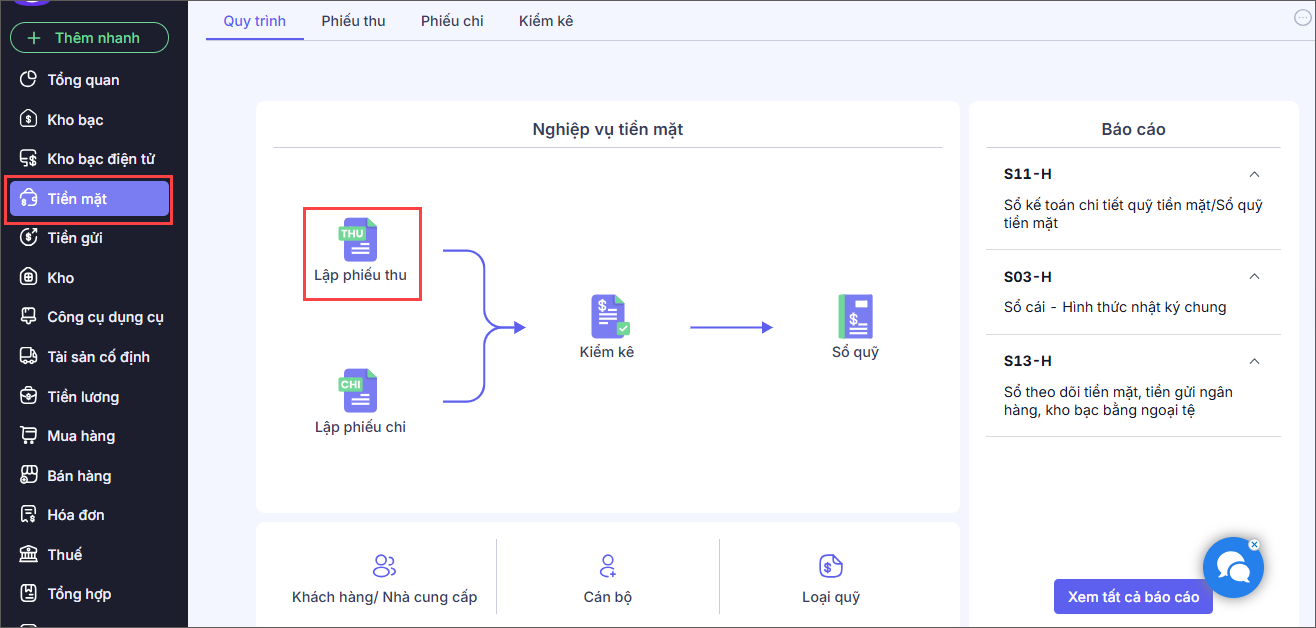Image resolution: width=1316 pixels, height=628 pixels.
Task: Open the Tài sản cố định icon
Action: [29, 357]
